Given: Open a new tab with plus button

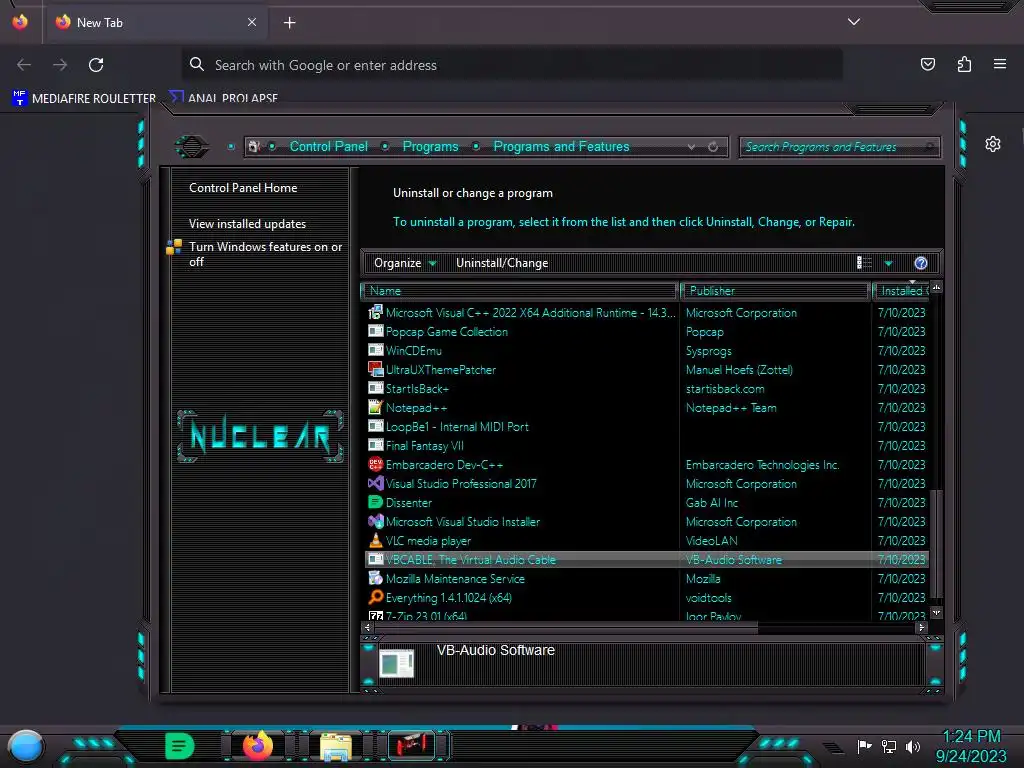Looking at the screenshot, I should coord(289,23).
